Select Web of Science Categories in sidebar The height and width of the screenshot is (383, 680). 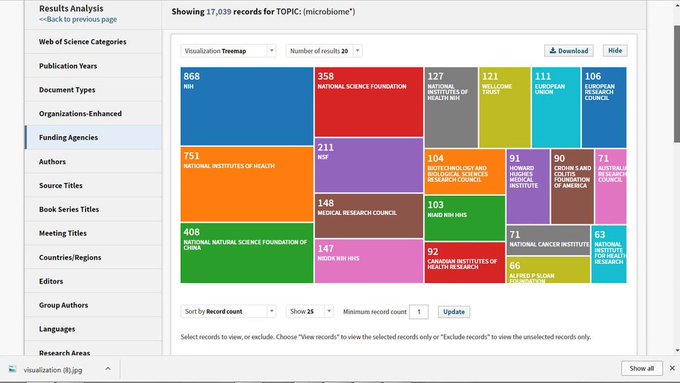pyautogui.click(x=93, y=42)
